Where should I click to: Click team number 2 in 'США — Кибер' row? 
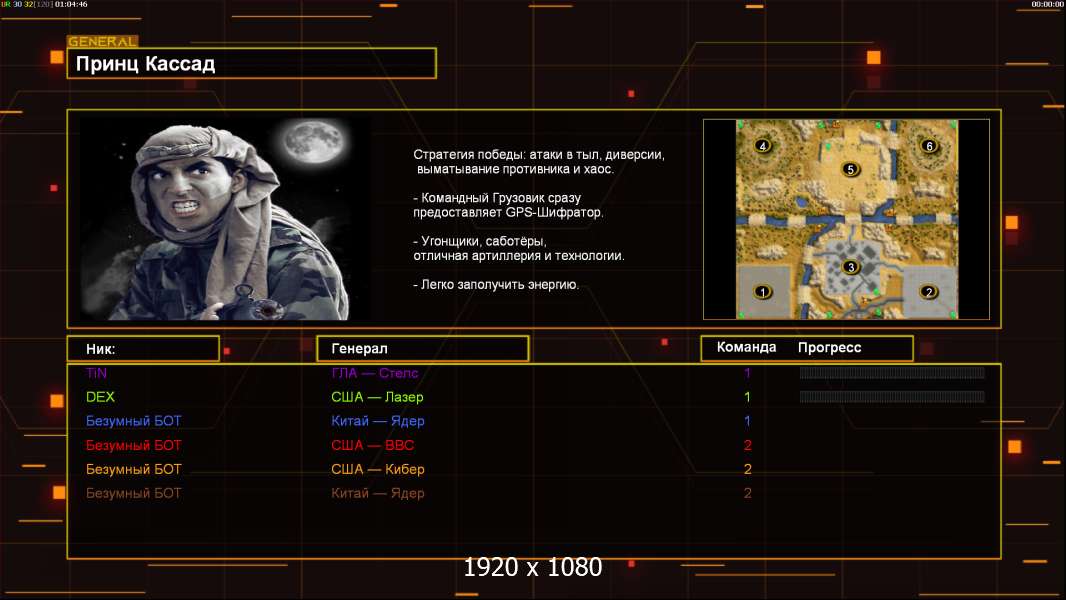[747, 470]
